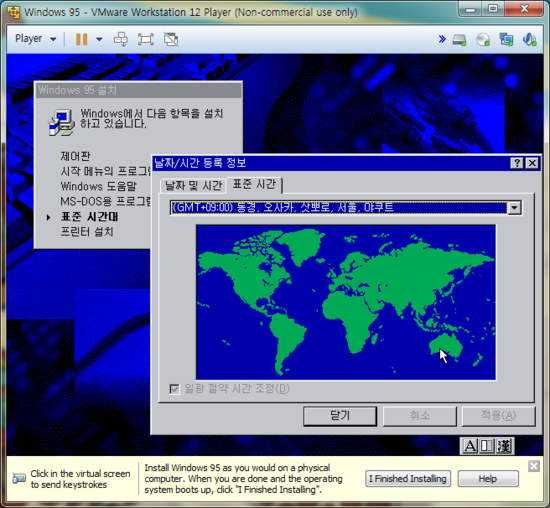550x508 pixels.
Task: Close the 날짜/시간 등록 정보 dialog
Action: 532,163
